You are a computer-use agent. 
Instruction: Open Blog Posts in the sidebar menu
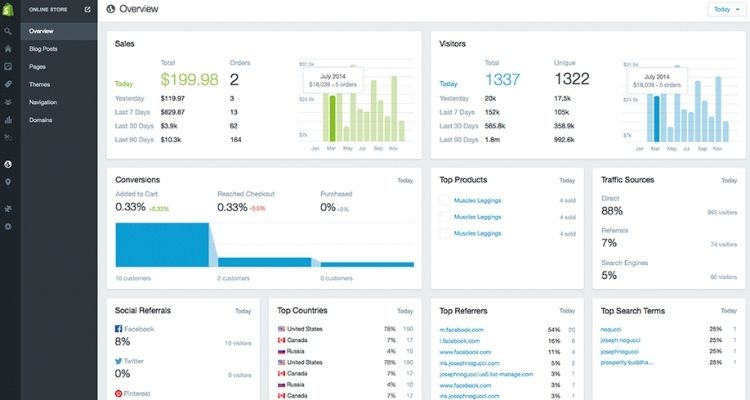pyautogui.click(x=44, y=48)
